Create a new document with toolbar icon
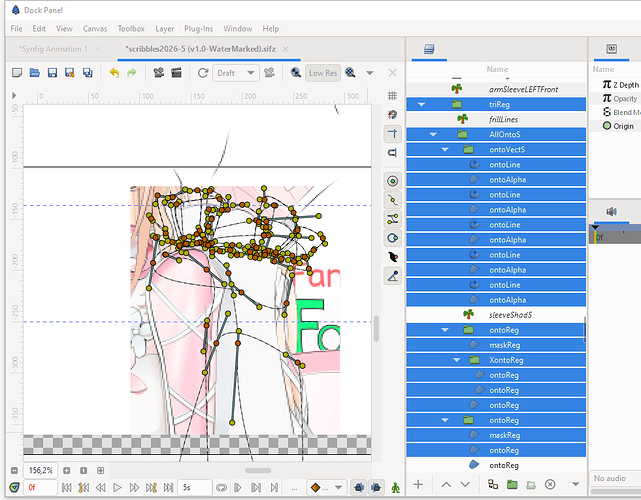The width and height of the screenshot is (641, 500). [x=17, y=73]
